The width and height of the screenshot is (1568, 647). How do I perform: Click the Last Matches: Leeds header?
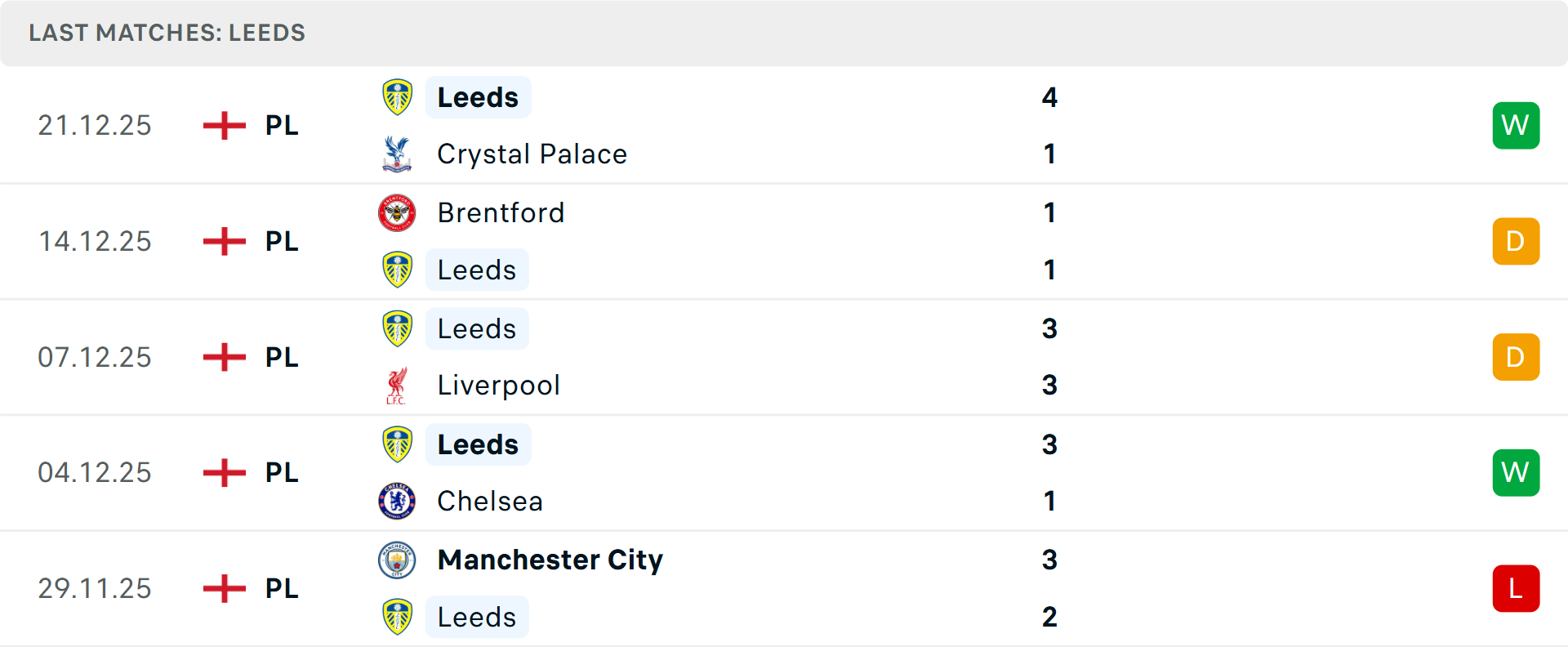(x=167, y=33)
